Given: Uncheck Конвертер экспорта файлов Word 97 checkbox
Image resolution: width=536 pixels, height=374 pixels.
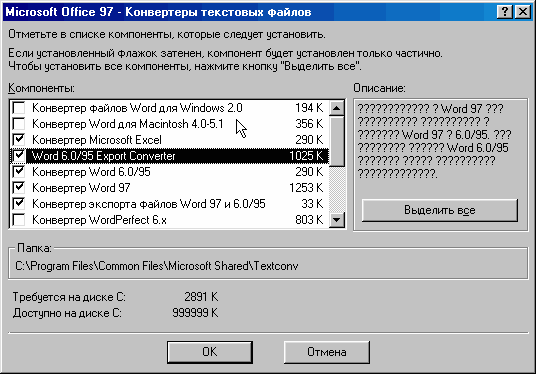Looking at the screenshot, I should click(x=19, y=204).
